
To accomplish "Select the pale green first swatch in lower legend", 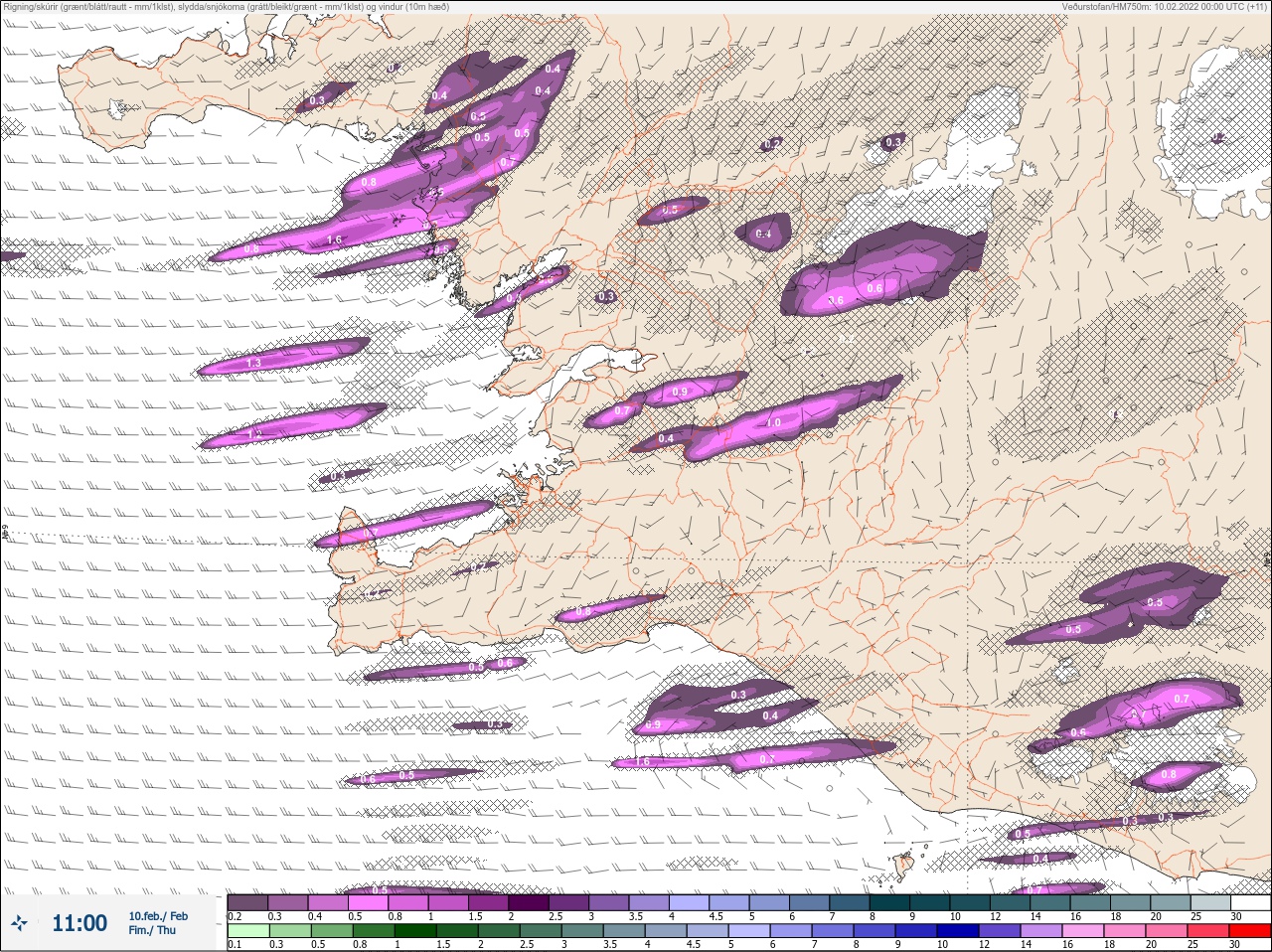I will pos(247,931).
